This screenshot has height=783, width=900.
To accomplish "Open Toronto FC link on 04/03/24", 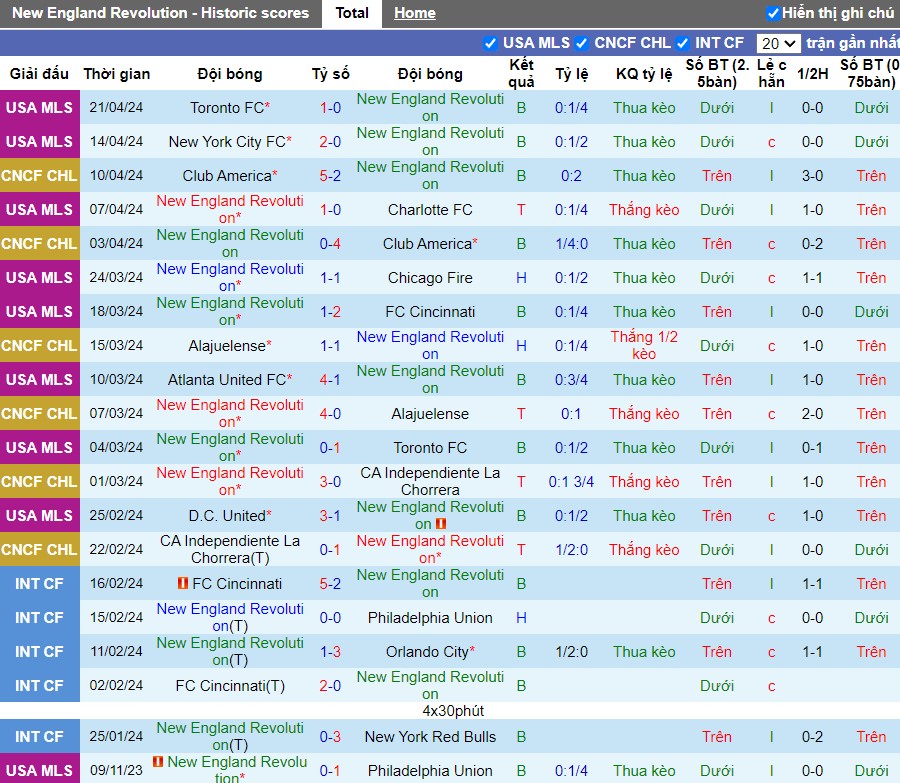I will point(430,448).
